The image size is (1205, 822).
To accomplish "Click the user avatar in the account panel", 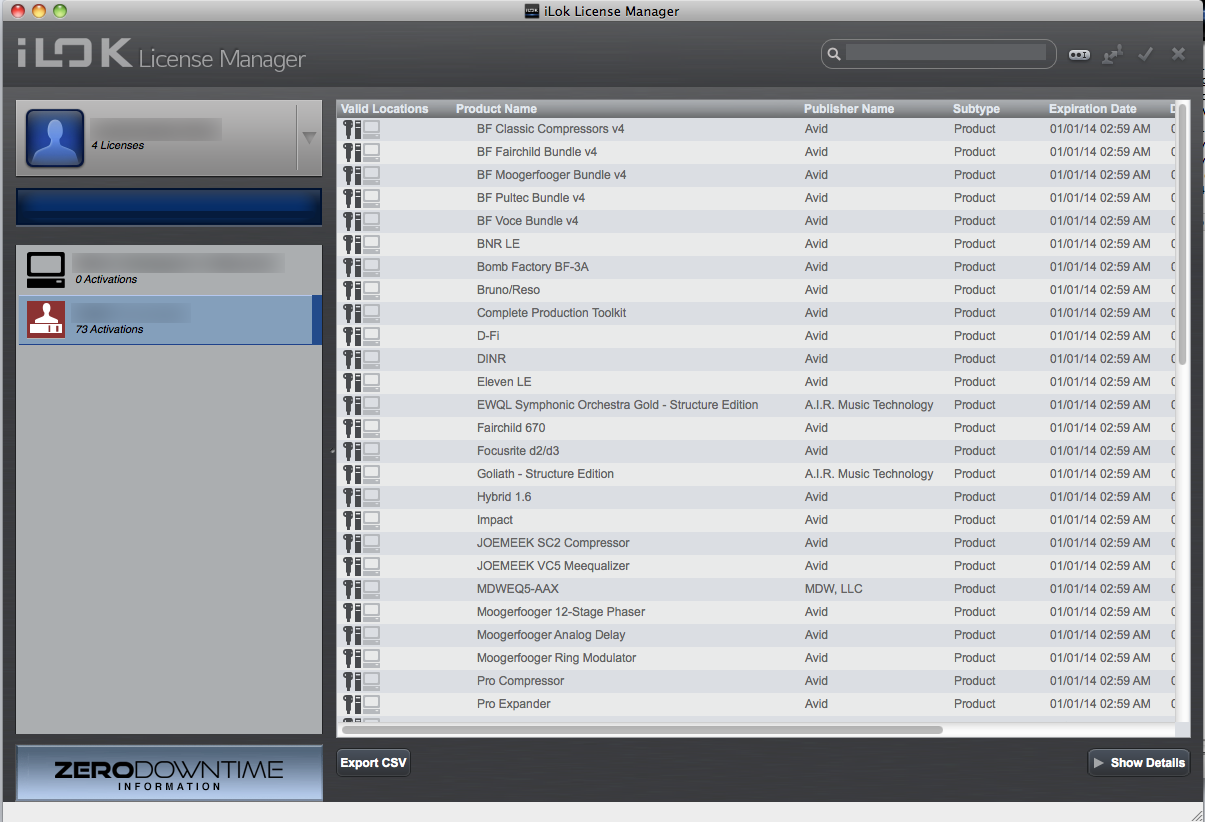I will 54,137.
